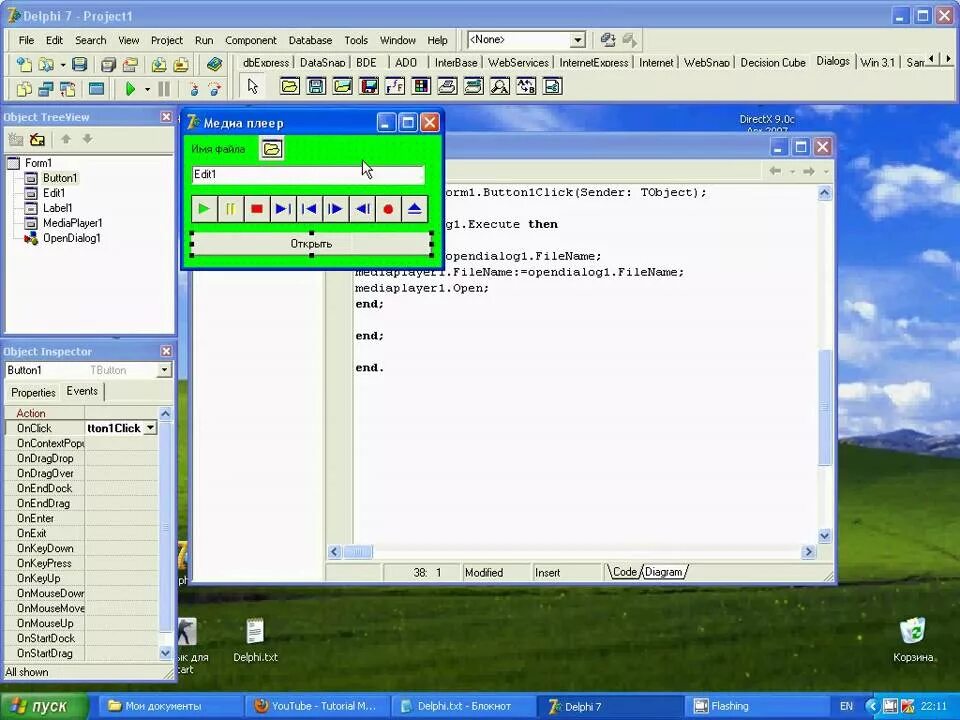Run the project with green arrow
The image size is (960, 720).
point(130,89)
